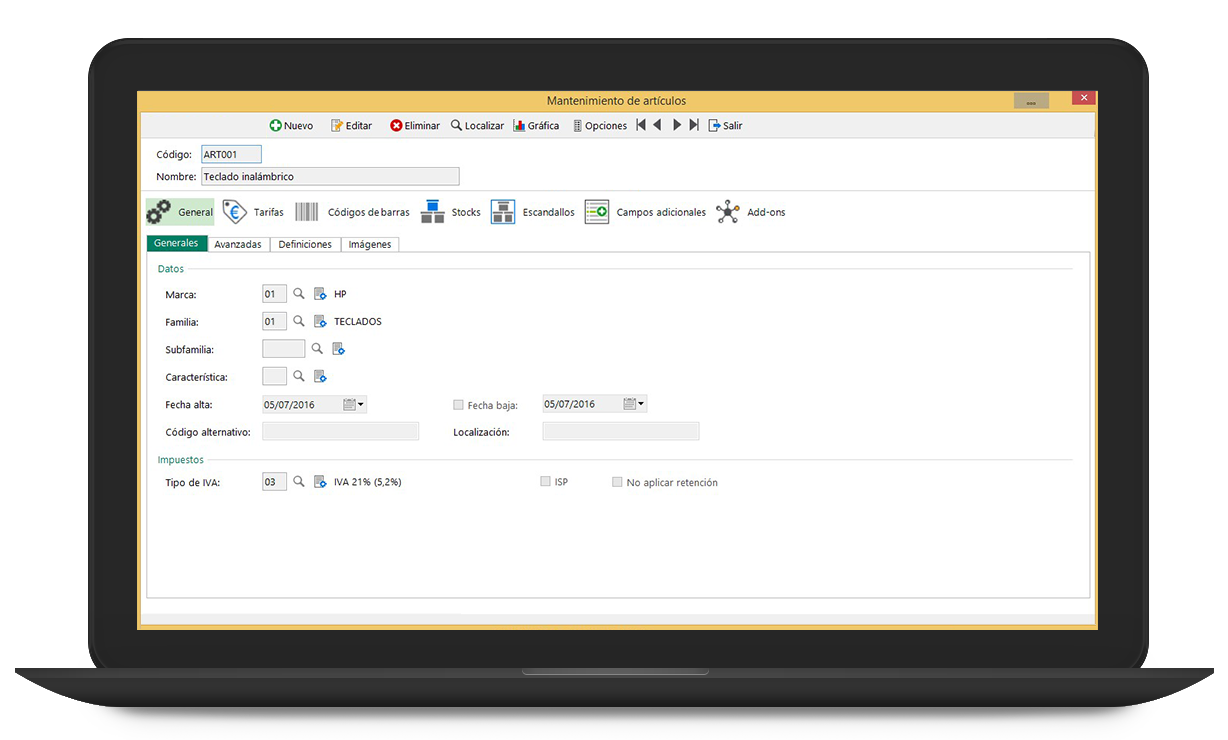Screen dimensions: 1228x740
Task: Expand the Fecha baja date dropdown
Action: coord(641,405)
